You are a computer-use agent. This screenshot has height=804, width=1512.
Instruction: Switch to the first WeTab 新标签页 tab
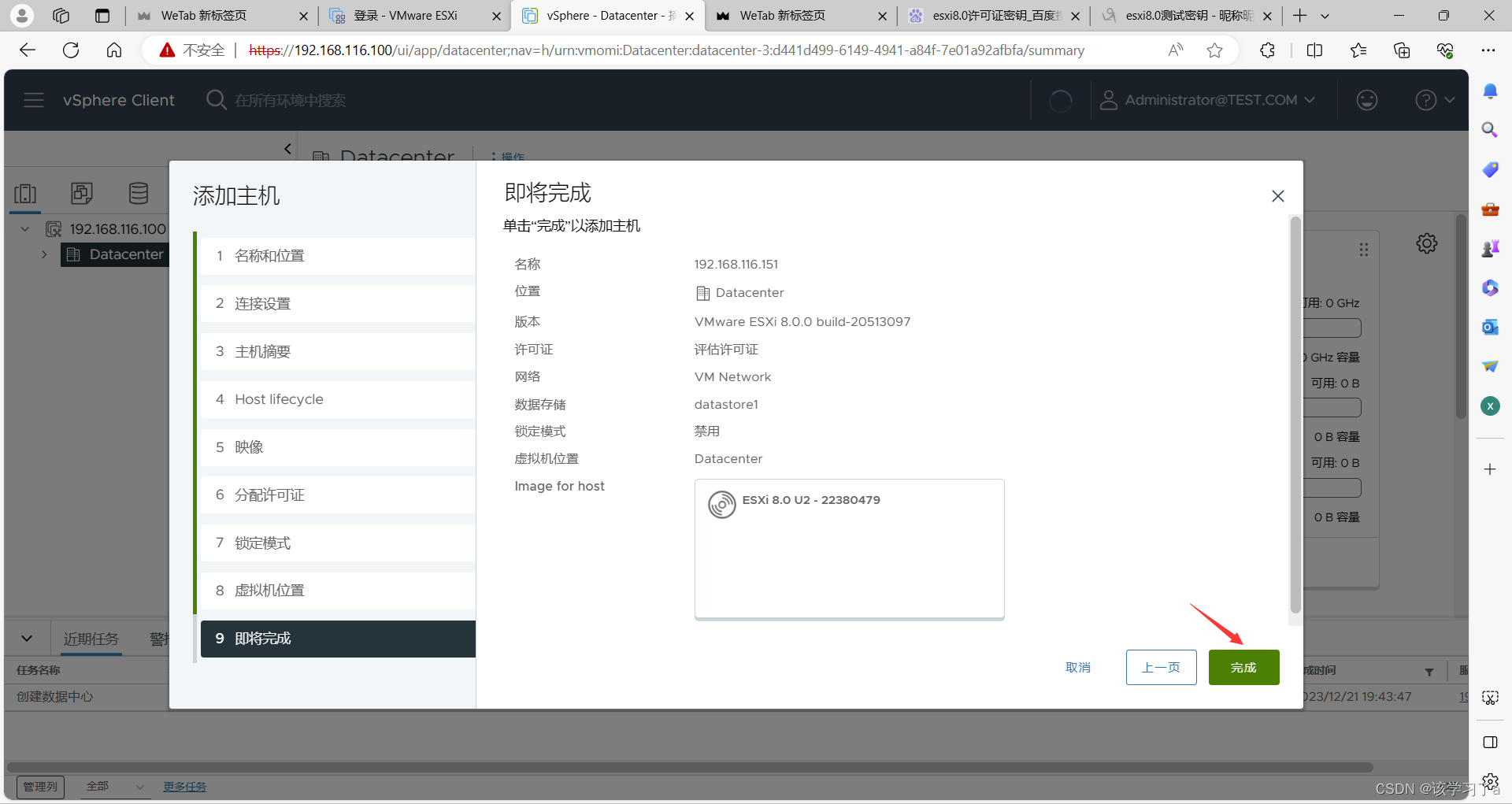(221, 16)
